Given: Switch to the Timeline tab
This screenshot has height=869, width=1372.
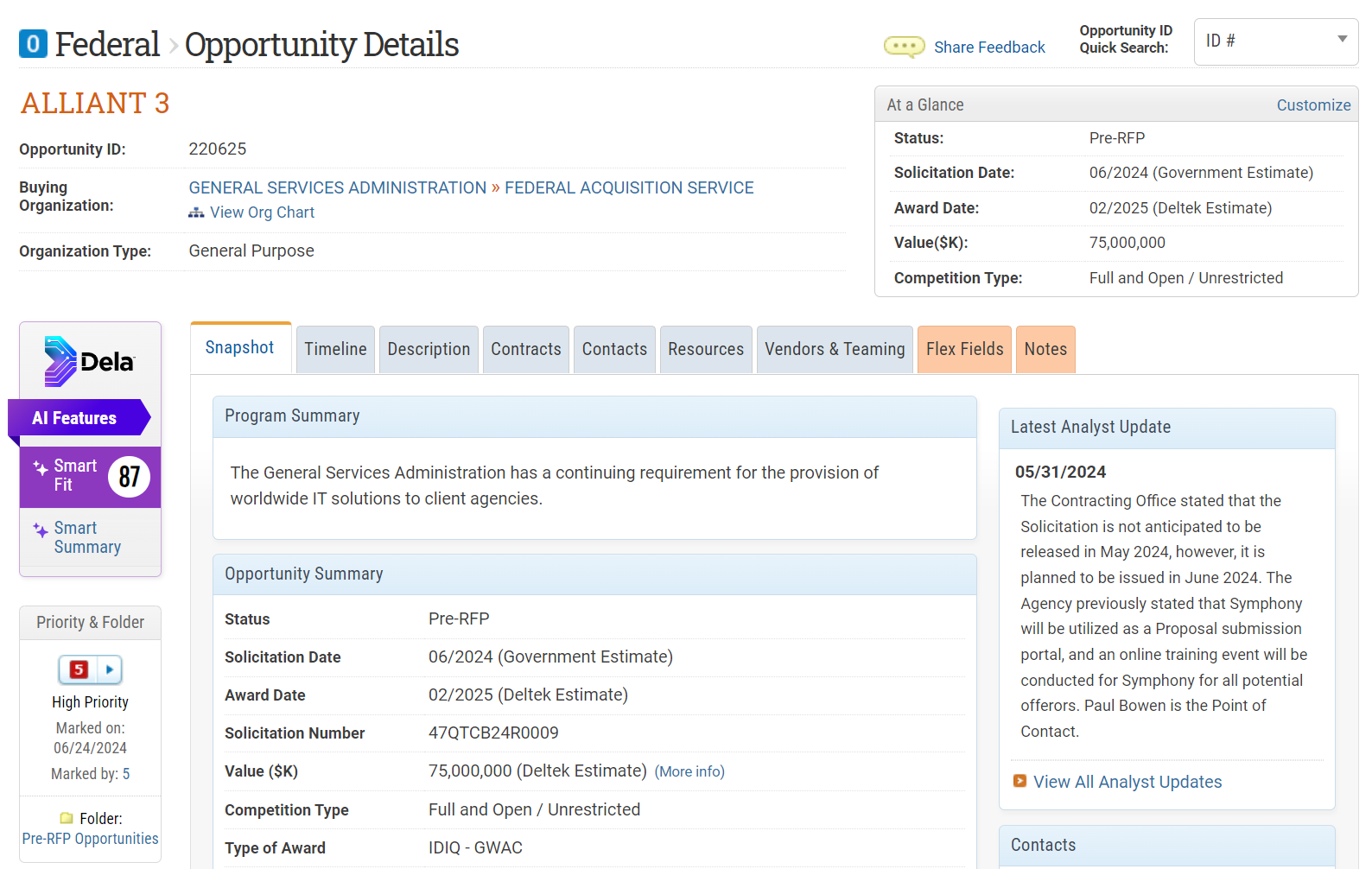Looking at the screenshot, I should click(x=335, y=349).
